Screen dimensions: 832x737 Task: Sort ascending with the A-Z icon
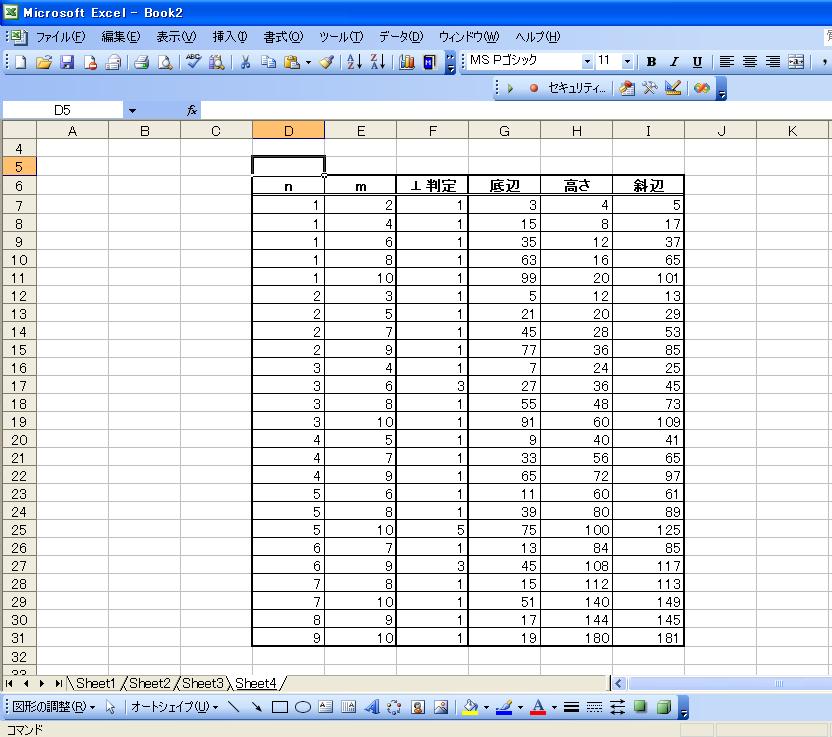[x=354, y=62]
